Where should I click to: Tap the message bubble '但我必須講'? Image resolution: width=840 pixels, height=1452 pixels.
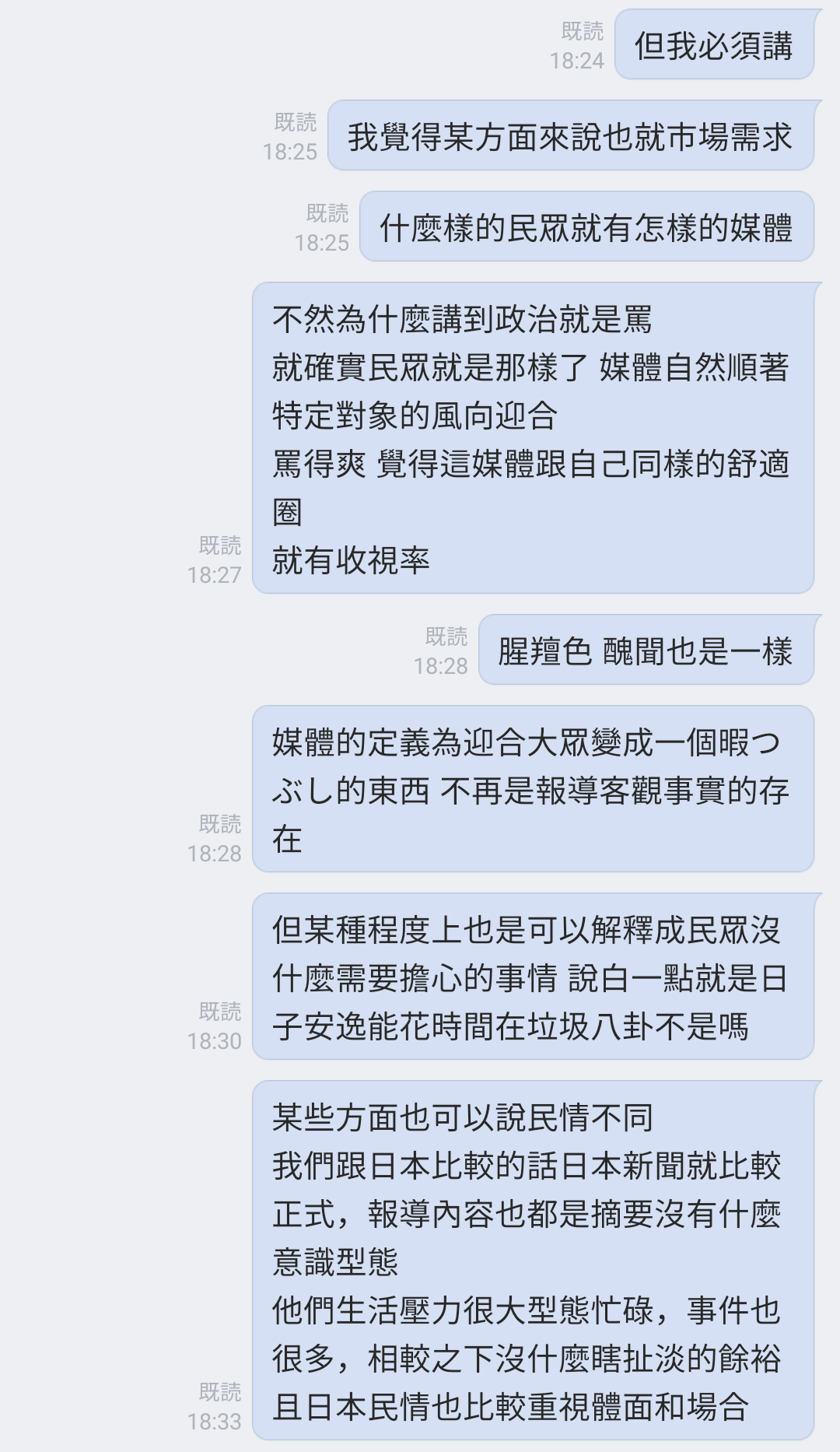[714, 45]
